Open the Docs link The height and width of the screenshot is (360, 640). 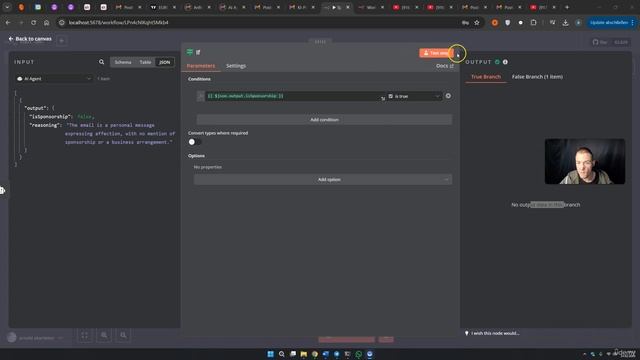coord(444,66)
